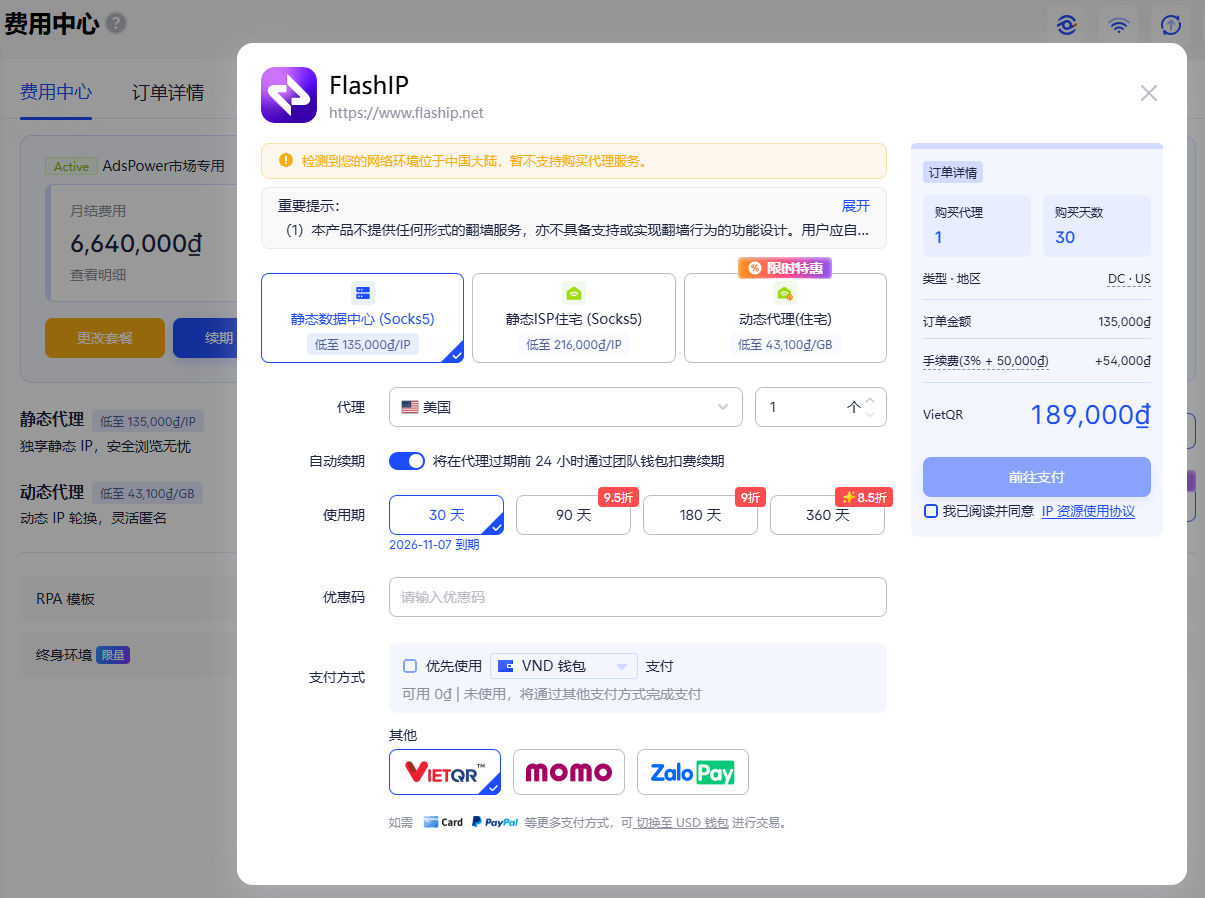Click the Card payment icon in footer note
Viewport: 1205px width, 898px height.
(x=443, y=822)
